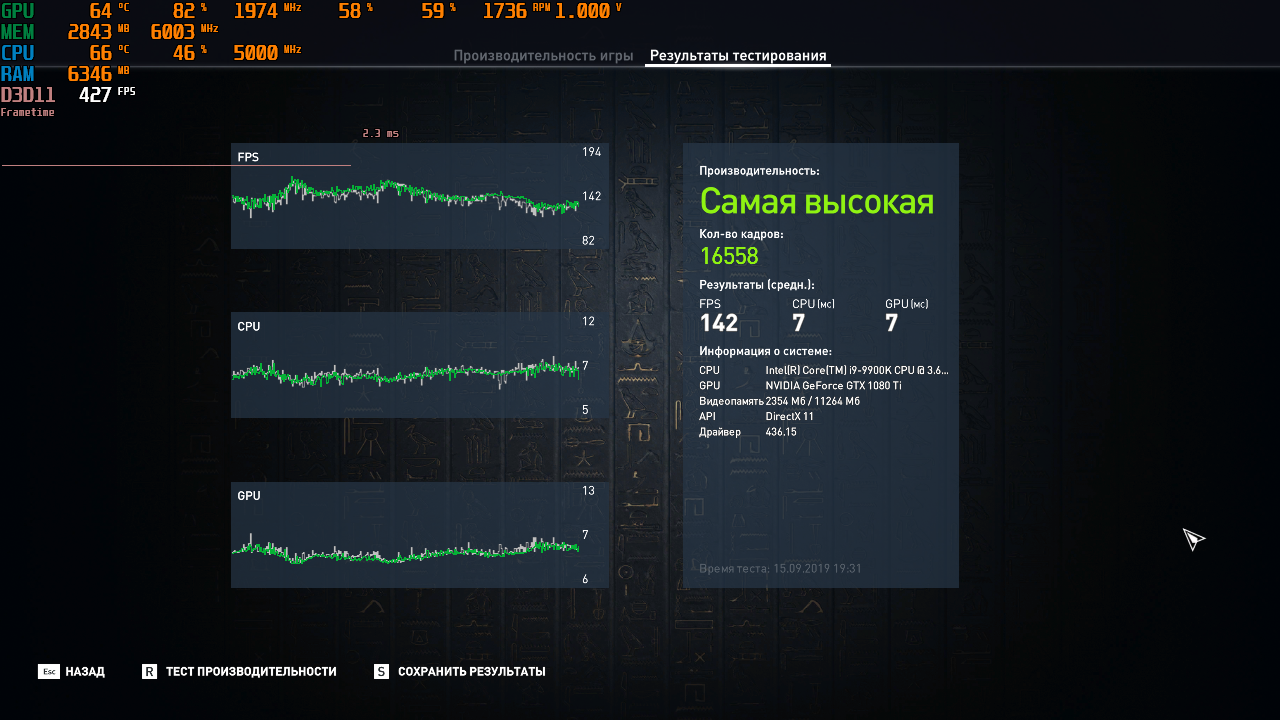Click the Информация о системе: heading
Viewport: 1280px width, 720px height.
(x=765, y=351)
